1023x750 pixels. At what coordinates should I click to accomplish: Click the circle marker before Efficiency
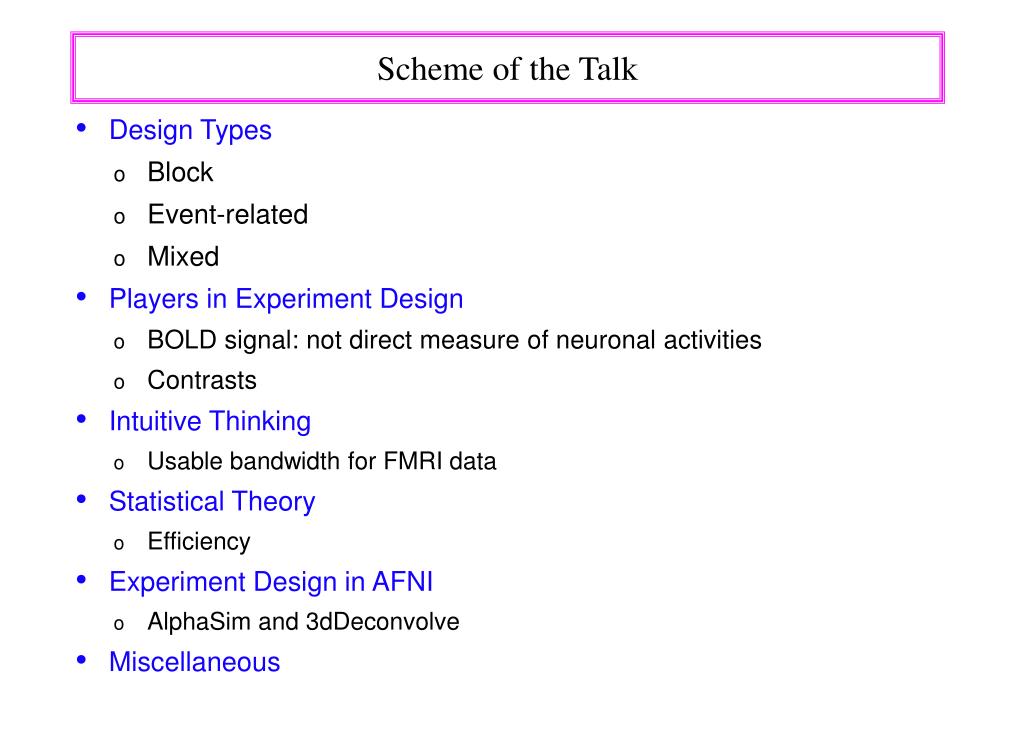pyautogui.click(x=119, y=544)
